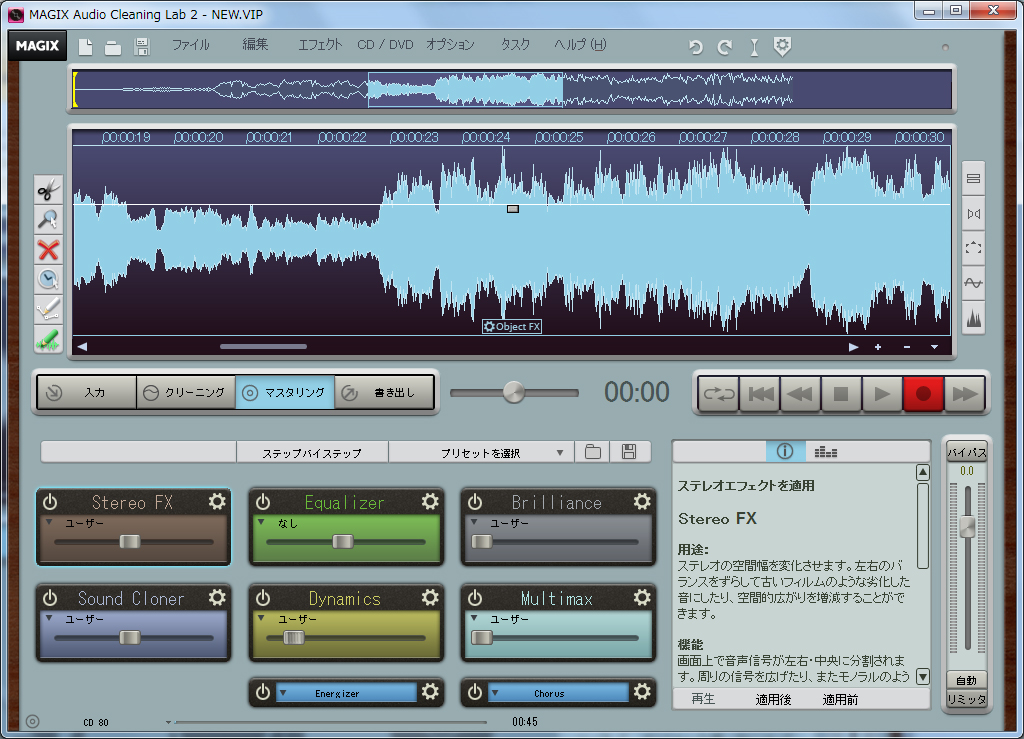
Task: Expand Brilliance ユーザー preset dropdown
Action: 474,523
